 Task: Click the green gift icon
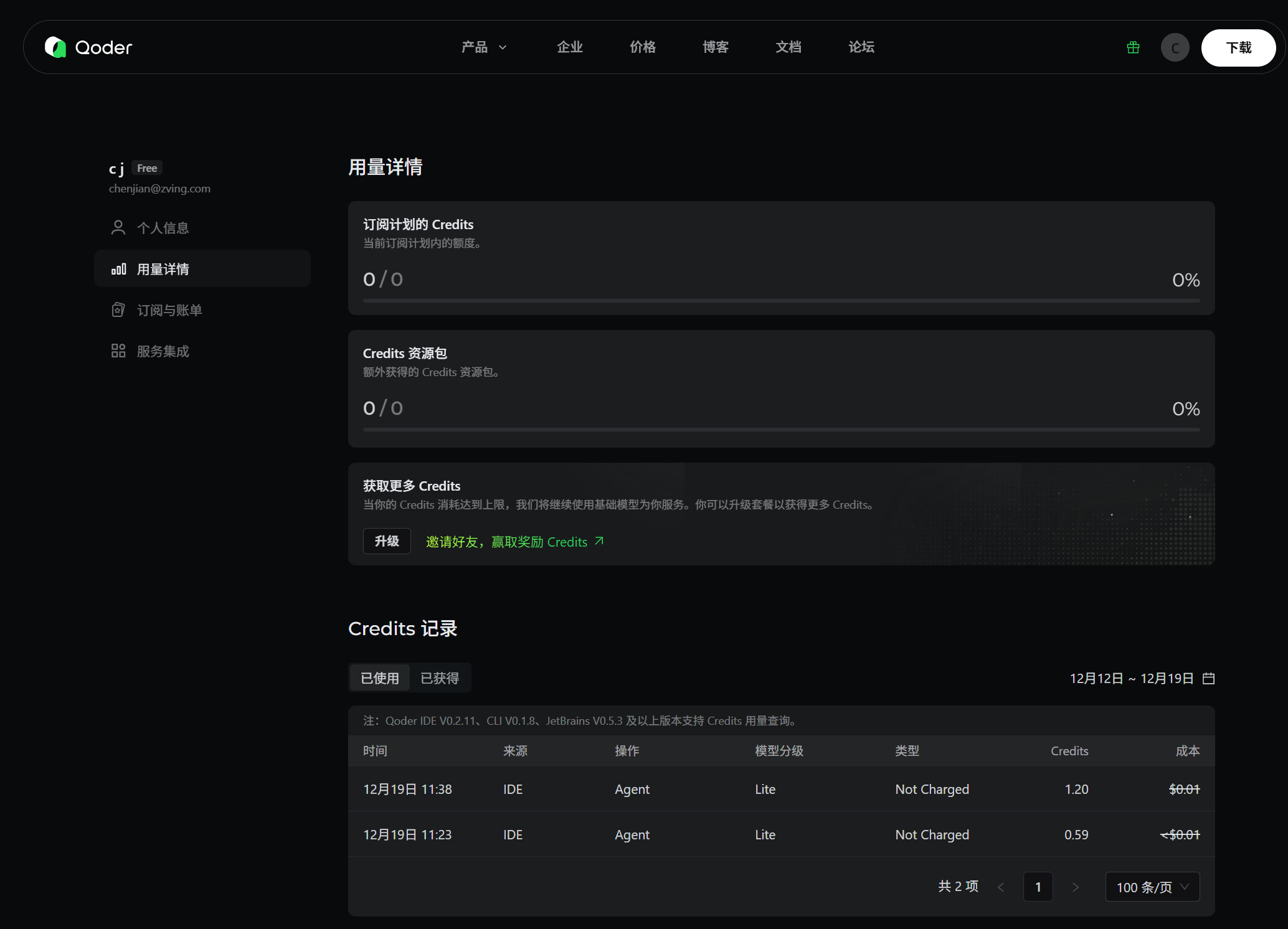[1133, 47]
